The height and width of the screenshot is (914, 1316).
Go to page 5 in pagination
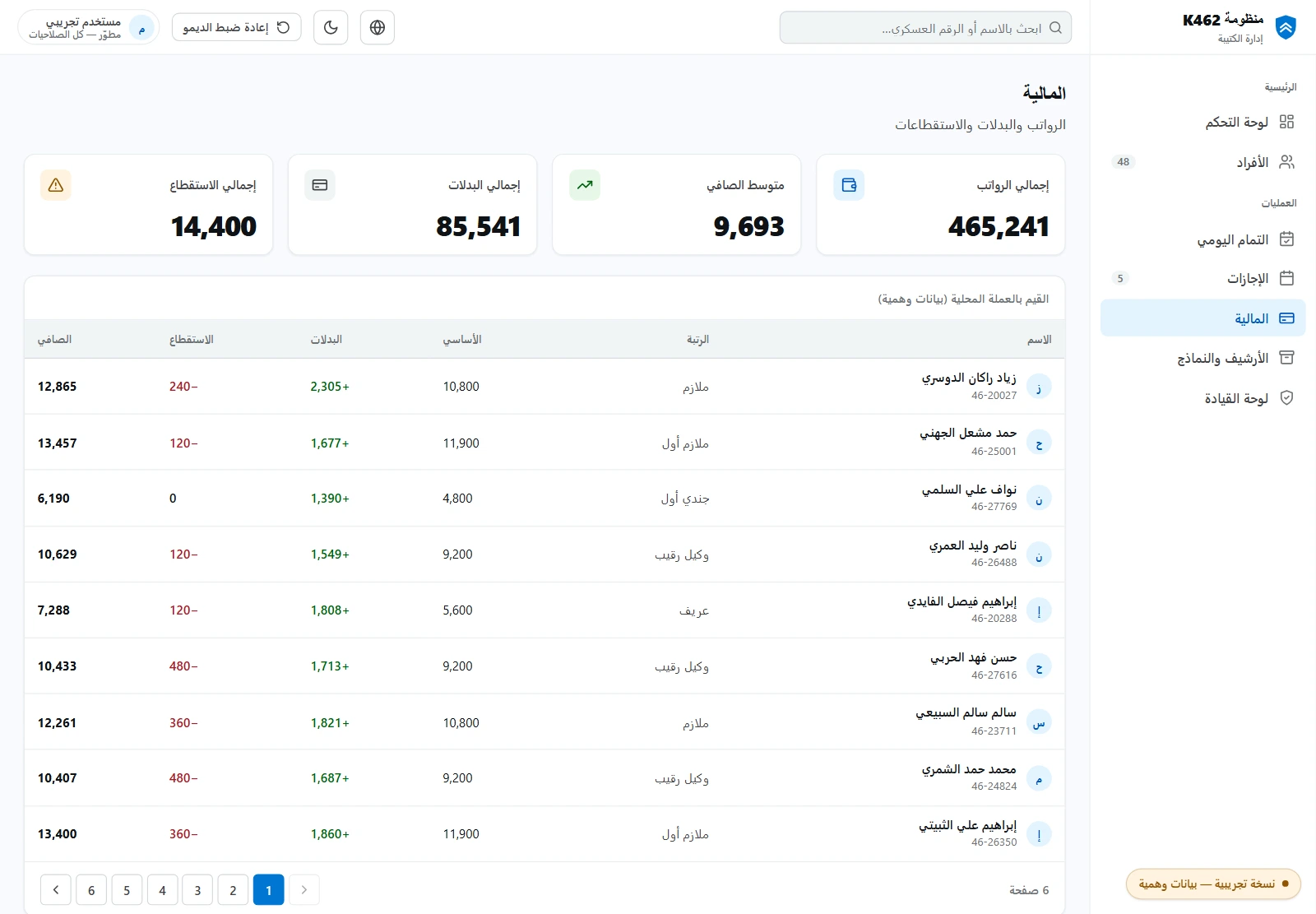127,889
